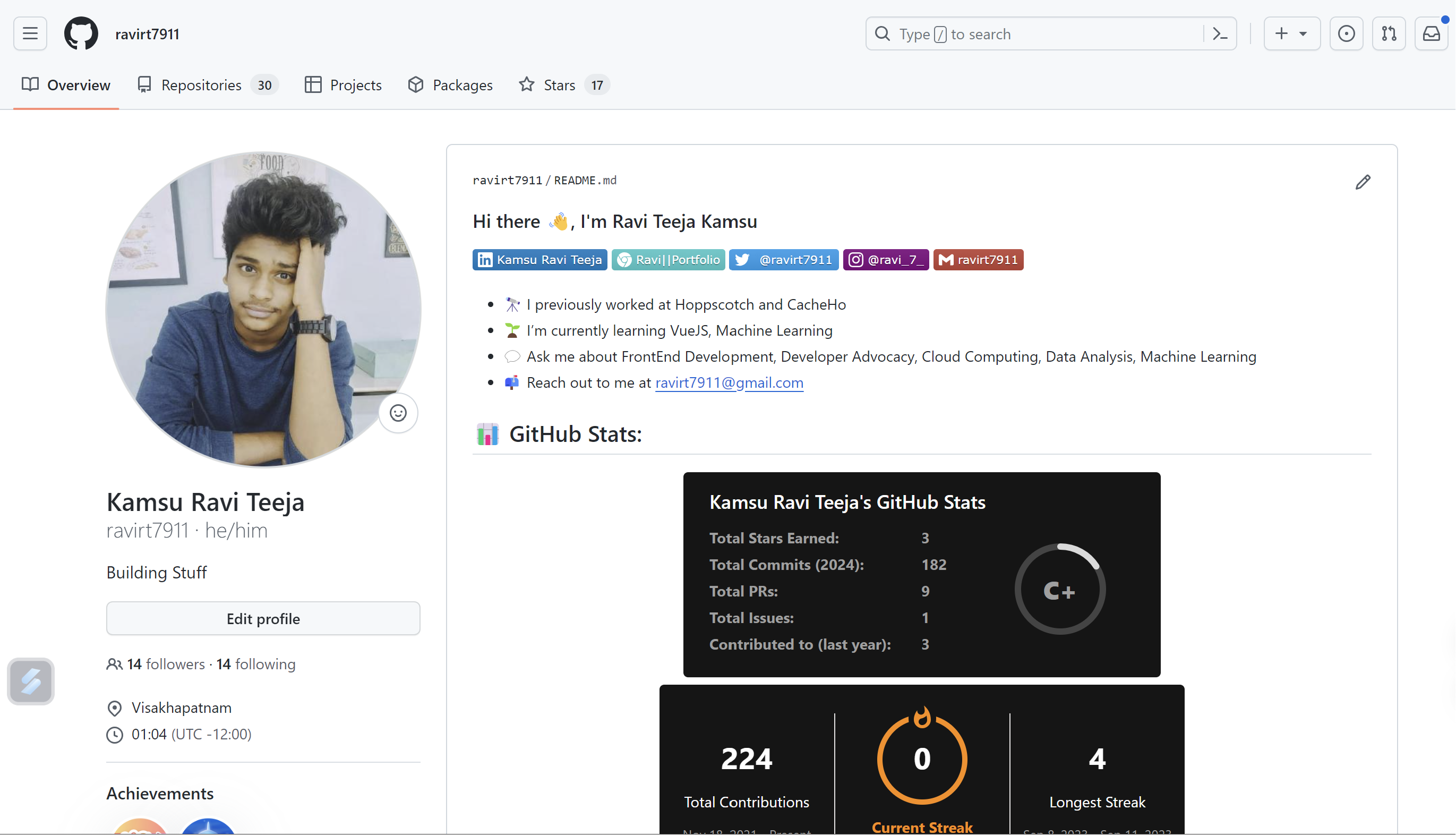Viewport: 1456px width, 835px height.
Task: Expand the create-new dropdown caret
Action: [1303, 34]
